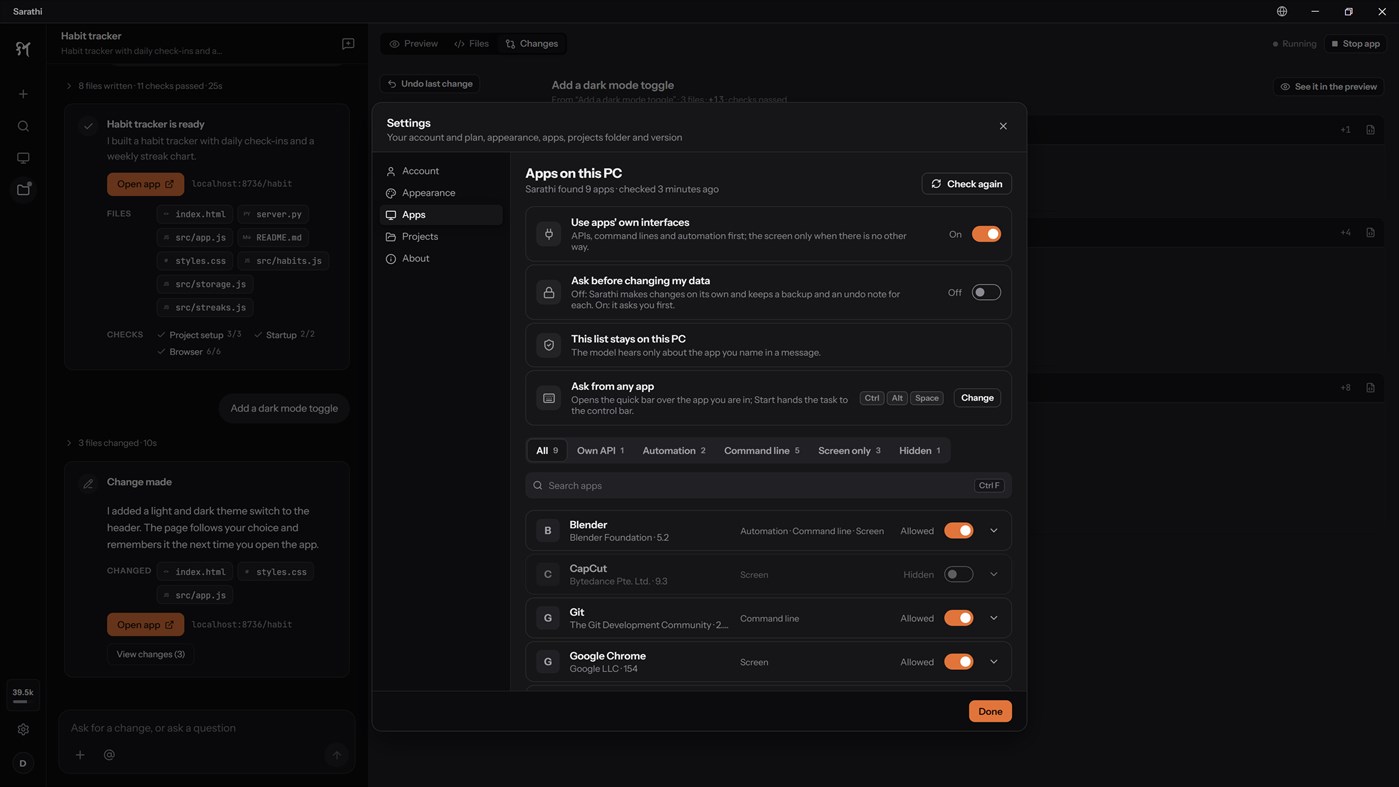
Task: Click Done in the Settings dialog
Action: tap(990, 712)
